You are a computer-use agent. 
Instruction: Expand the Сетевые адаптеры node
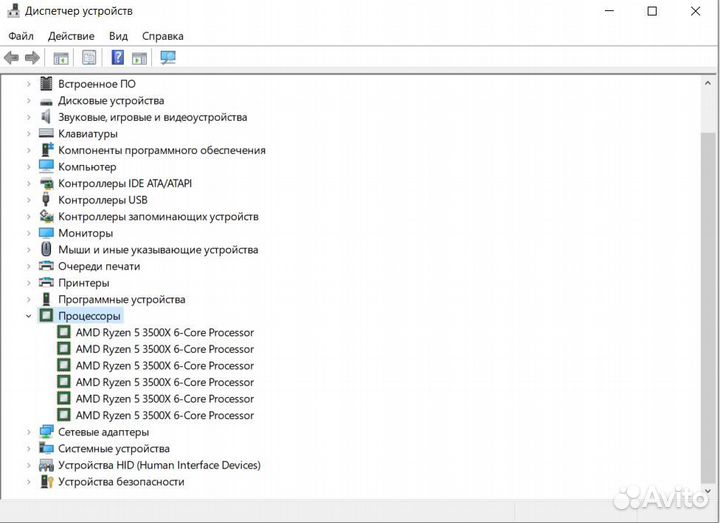point(28,432)
